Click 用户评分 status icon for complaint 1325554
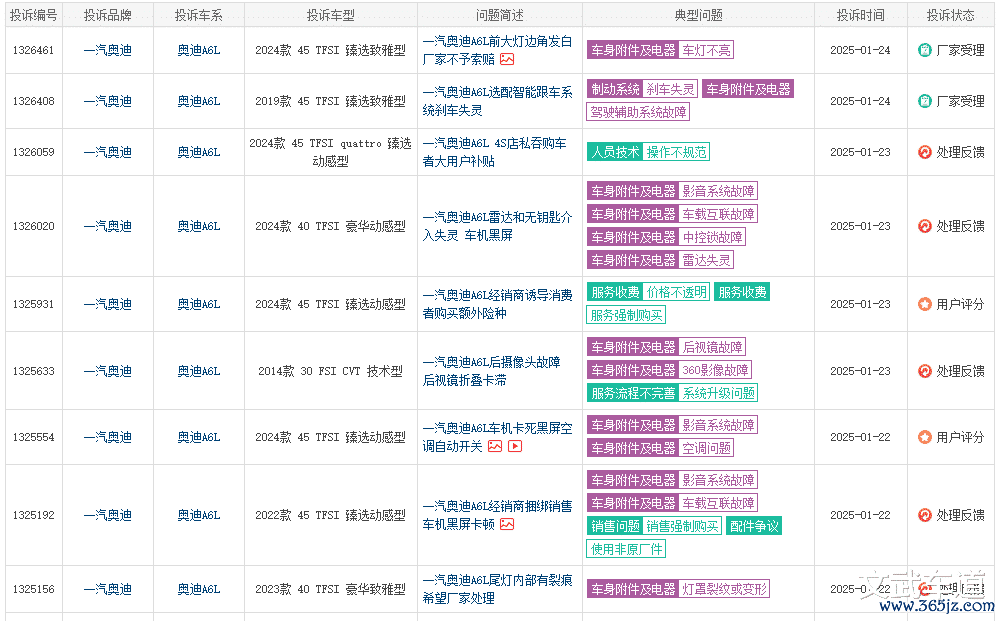 (924, 437)
